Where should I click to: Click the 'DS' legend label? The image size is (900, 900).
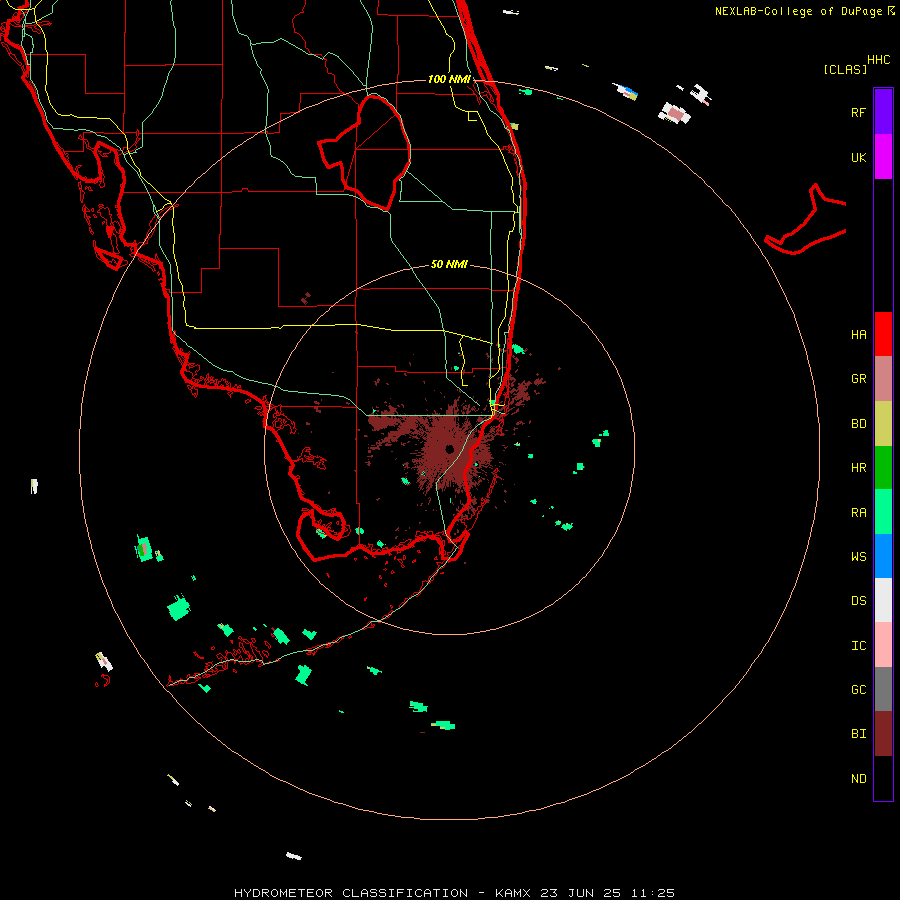[858, 601]
